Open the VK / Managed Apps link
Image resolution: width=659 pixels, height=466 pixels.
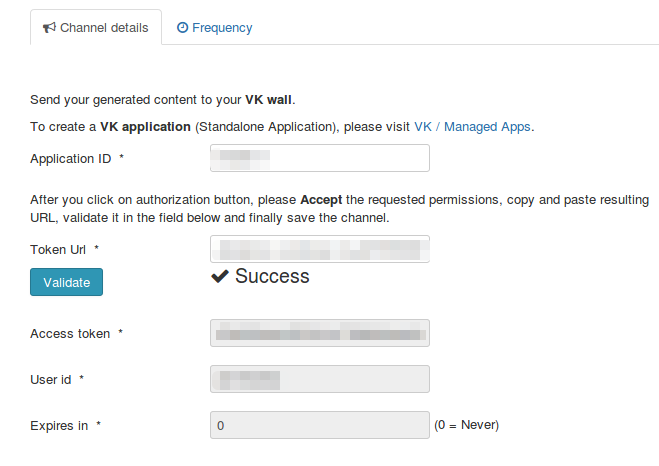[472, 127]
